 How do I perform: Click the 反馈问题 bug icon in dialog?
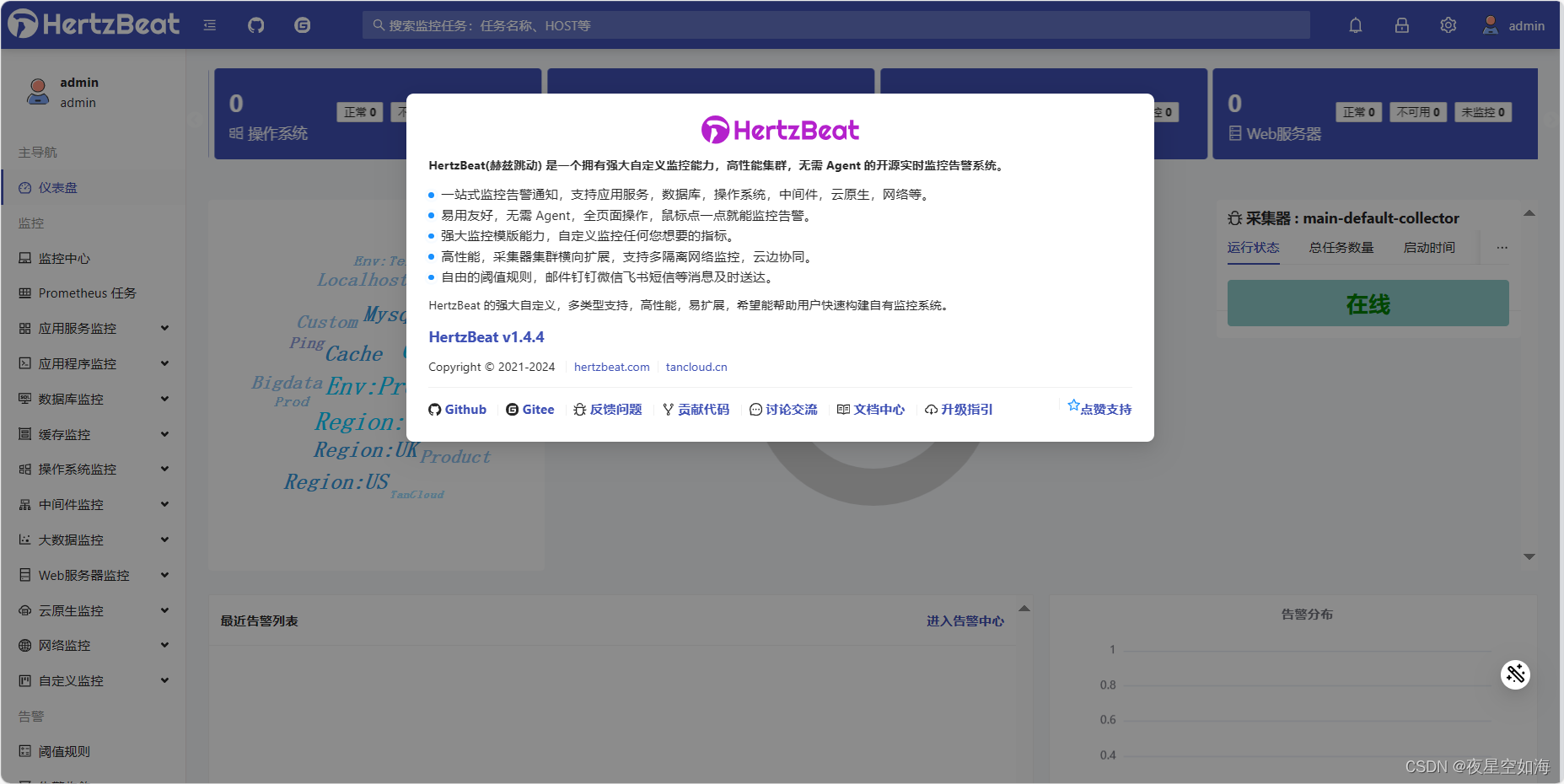[x=579, y=410]
